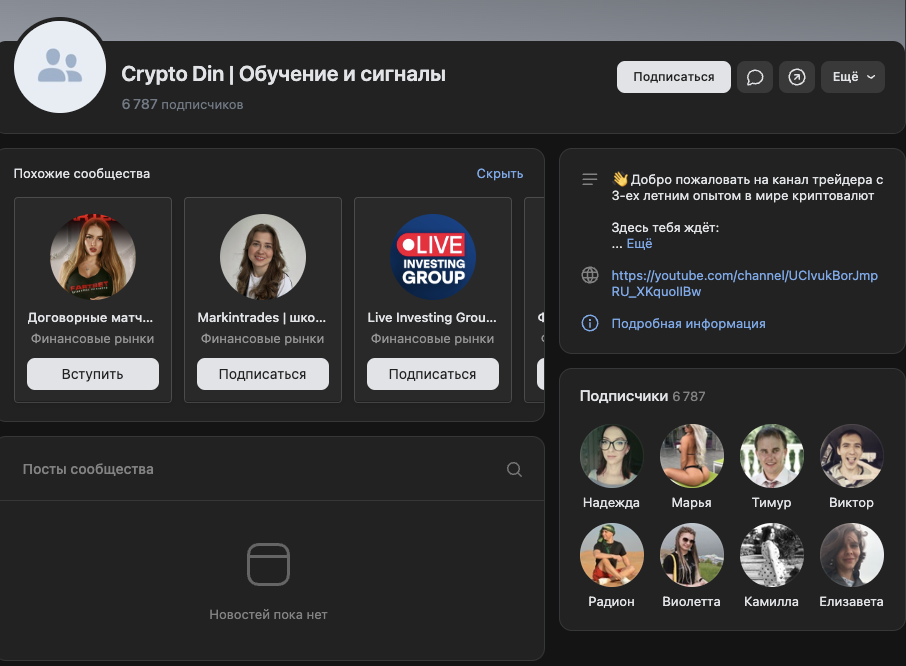This screenshot has height=666, width=906.
Task: Open Подробная информация link
Action: tap(688, 323)
